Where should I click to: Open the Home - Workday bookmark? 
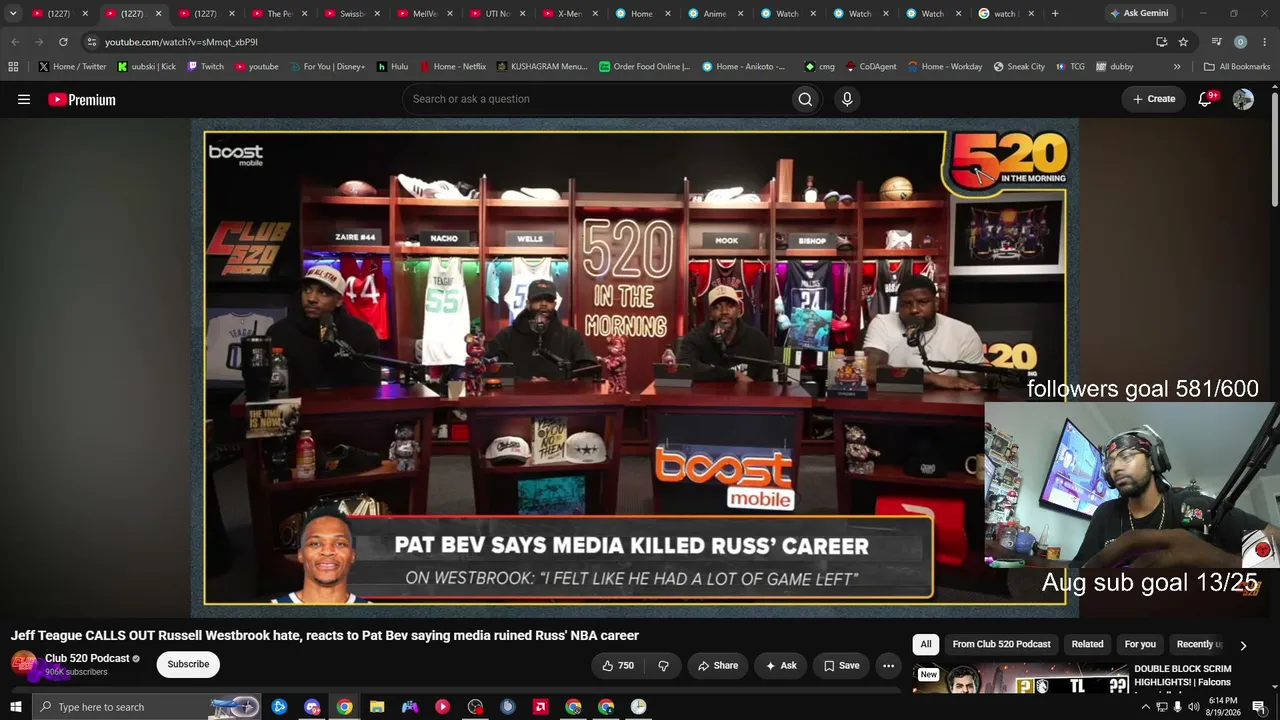(945, 67)
